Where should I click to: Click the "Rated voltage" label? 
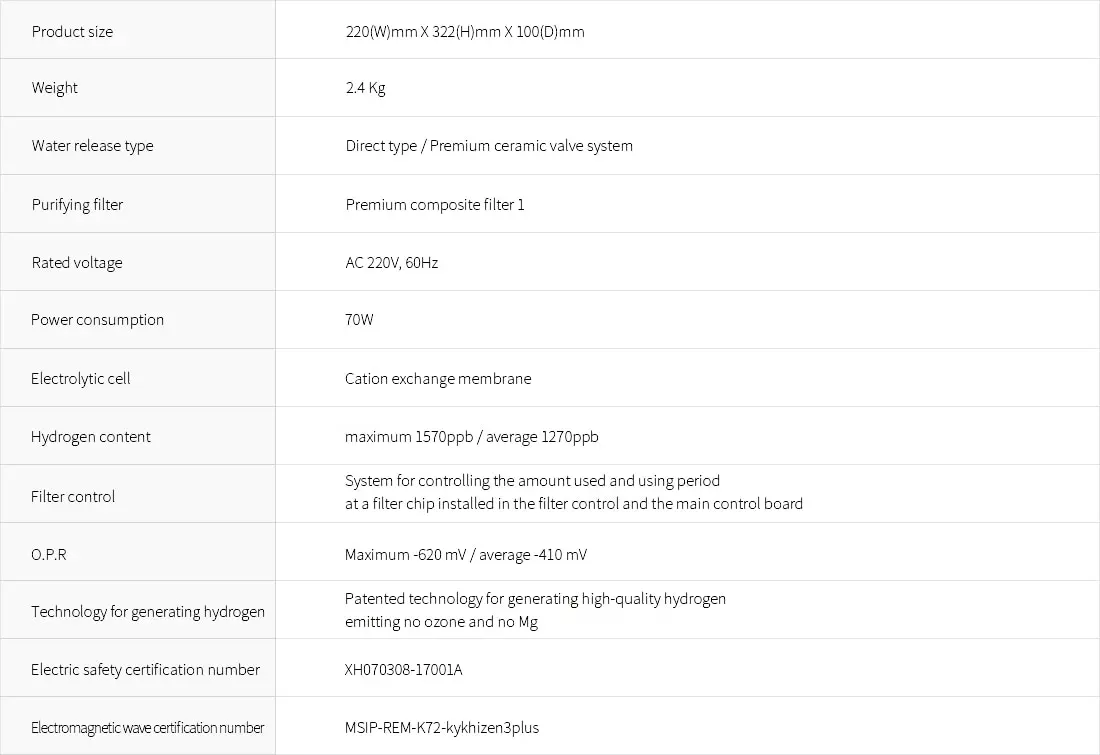[77, 263]
